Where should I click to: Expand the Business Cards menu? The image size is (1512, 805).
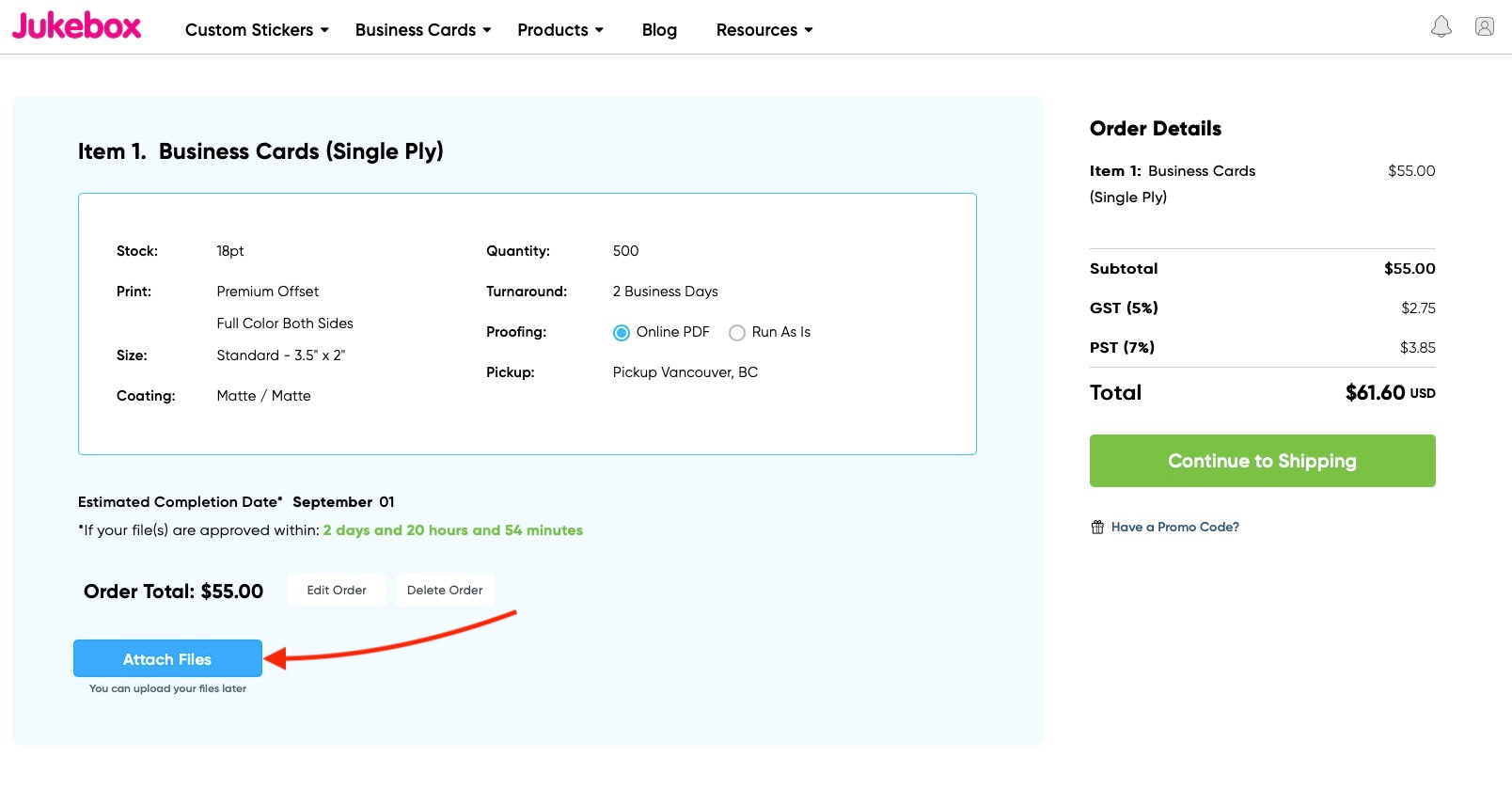click(423, 30)
